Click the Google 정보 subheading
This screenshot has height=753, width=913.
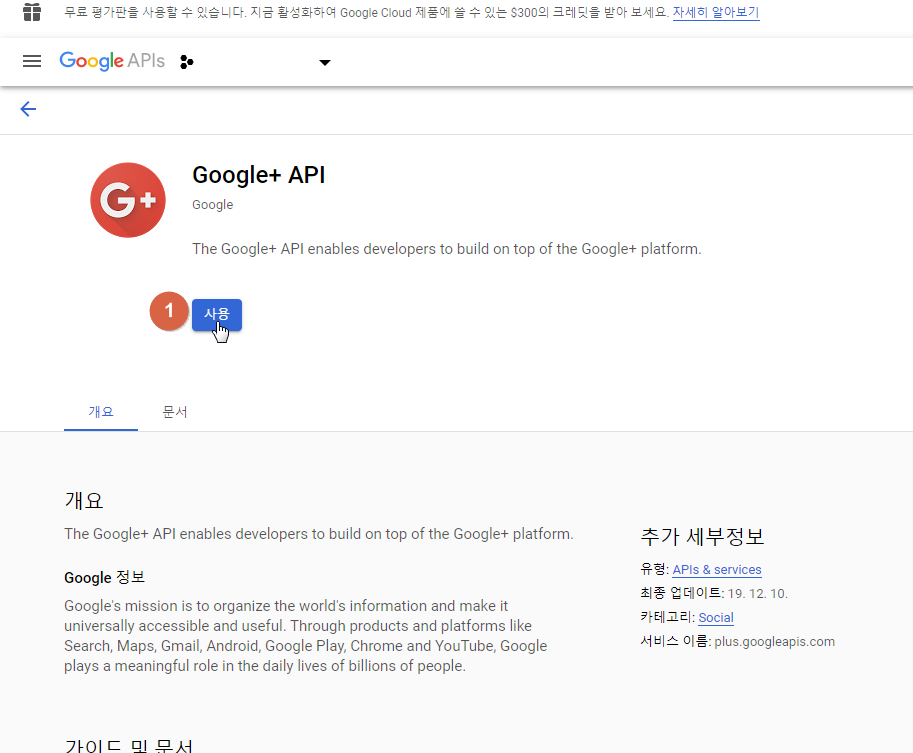coord(104,577)
